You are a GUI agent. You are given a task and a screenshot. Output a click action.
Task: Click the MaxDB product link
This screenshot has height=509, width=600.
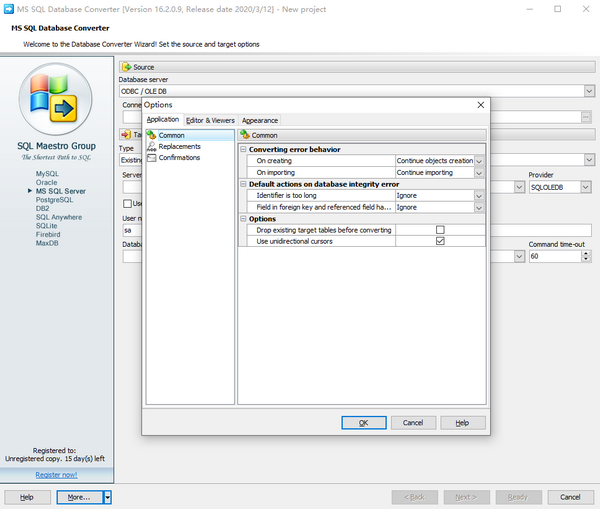coord(47,243)
